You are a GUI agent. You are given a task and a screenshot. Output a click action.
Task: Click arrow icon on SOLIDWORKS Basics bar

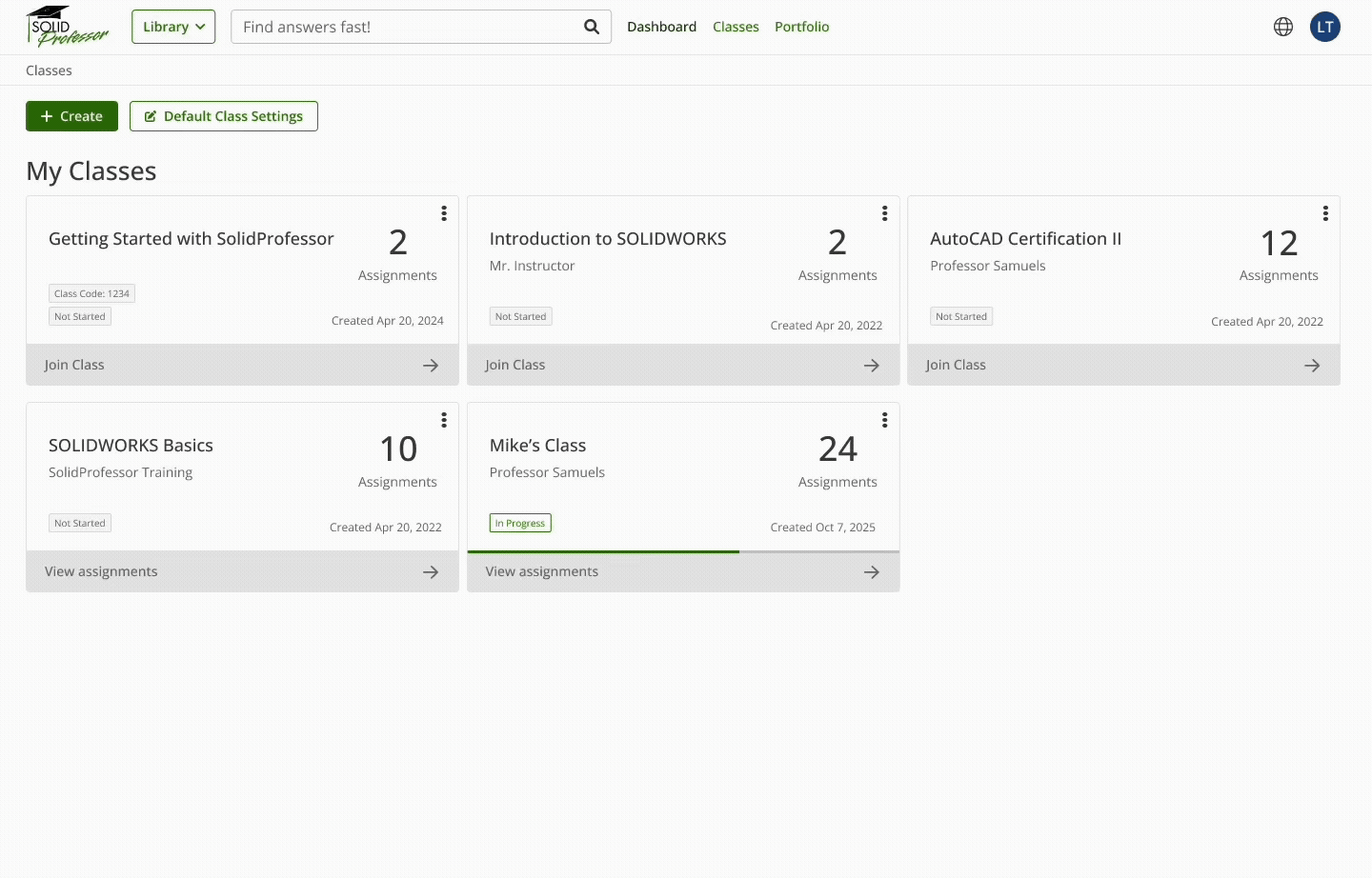click(x=431, y=572)
